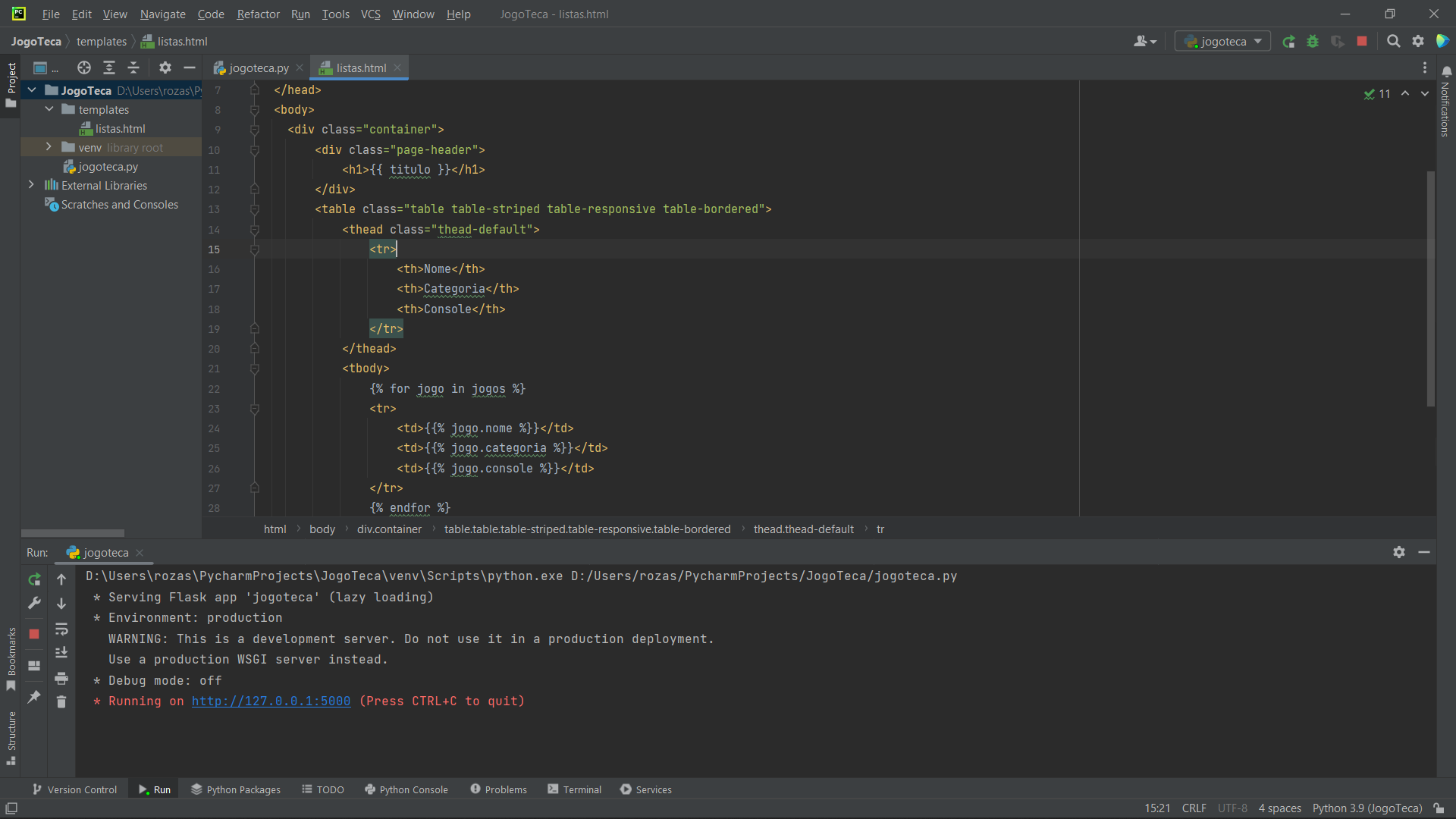The width and height of the screenshot is (1456, 819).
Task: Click the Search everywhere icon
Action: click(x=1393, y=41)
